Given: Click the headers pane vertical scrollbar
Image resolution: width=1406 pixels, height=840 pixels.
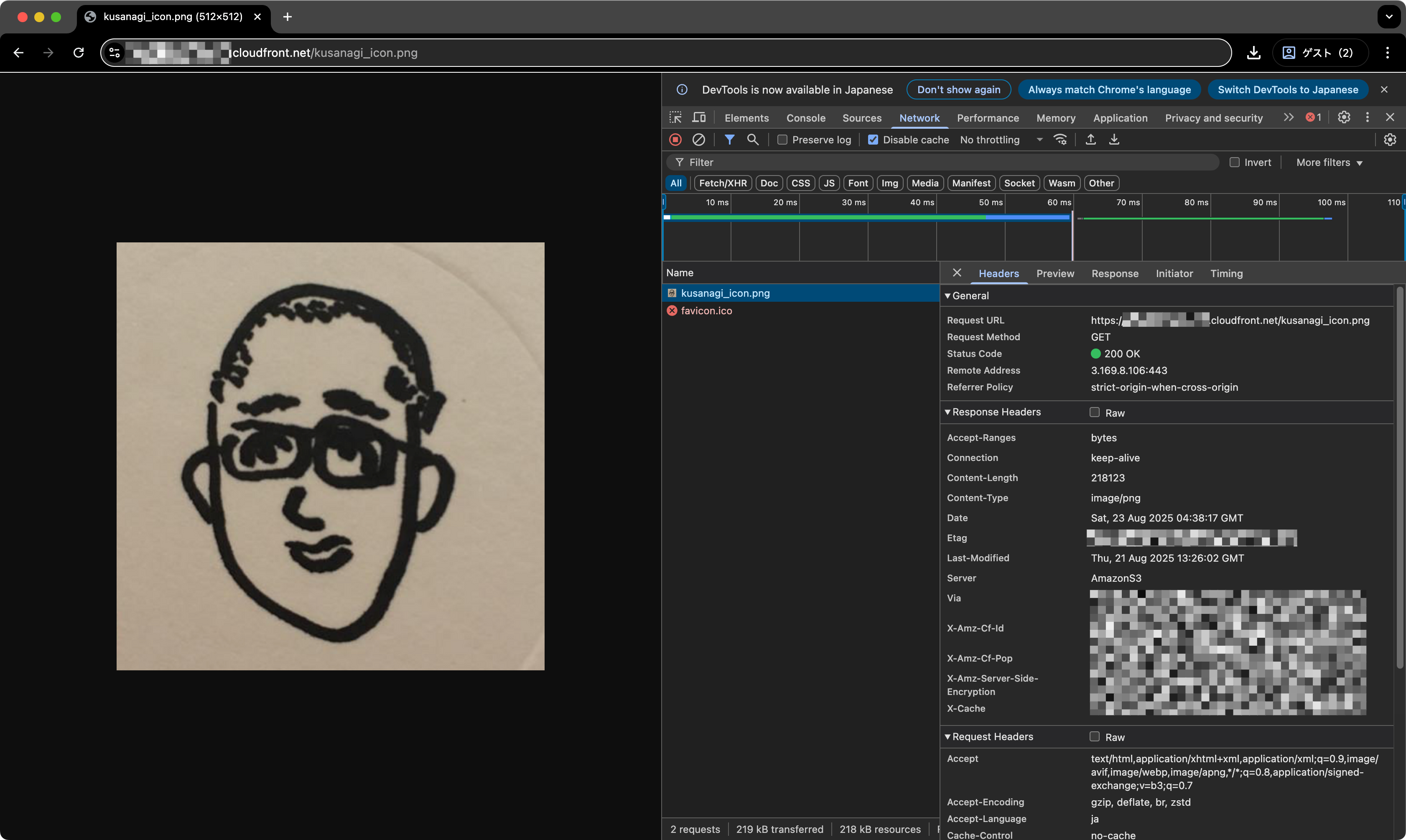Looking at the screenshot, I should pyautogui.click(x=1399, y=479).
